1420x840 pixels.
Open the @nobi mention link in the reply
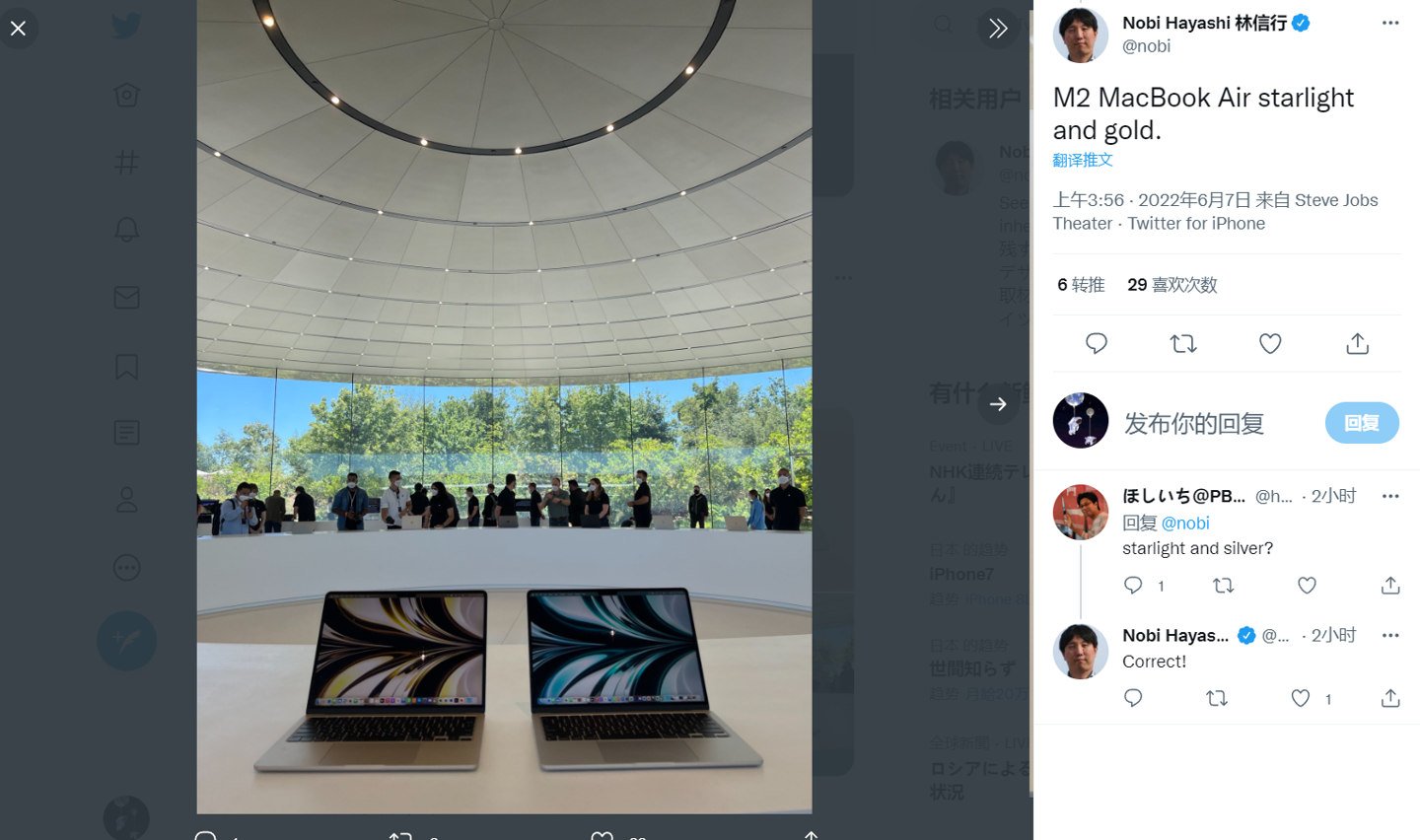tap(1185, 523)
